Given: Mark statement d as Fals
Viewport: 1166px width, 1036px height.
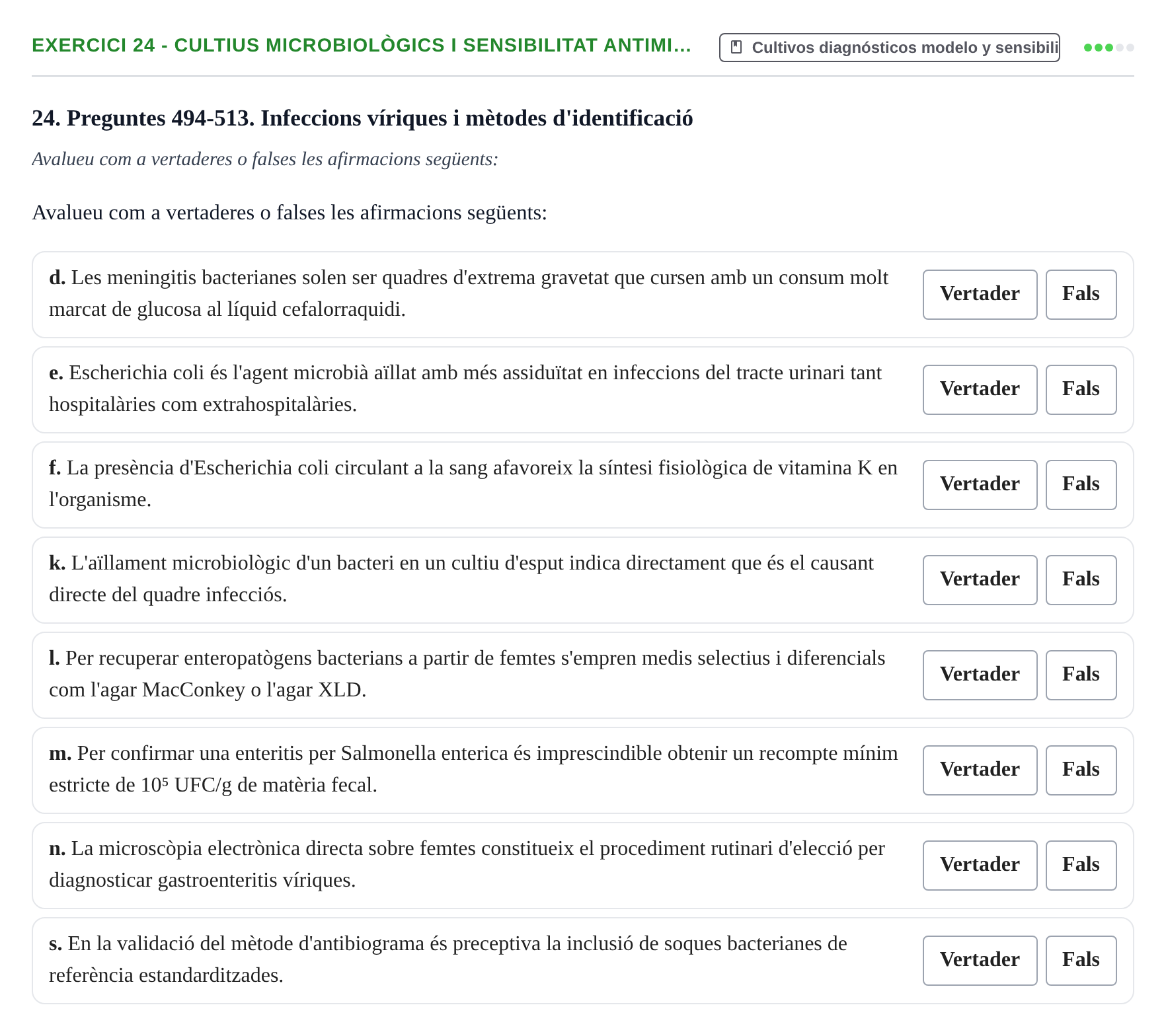Looking at the screenshot, I should click(x=1081, y=294).
